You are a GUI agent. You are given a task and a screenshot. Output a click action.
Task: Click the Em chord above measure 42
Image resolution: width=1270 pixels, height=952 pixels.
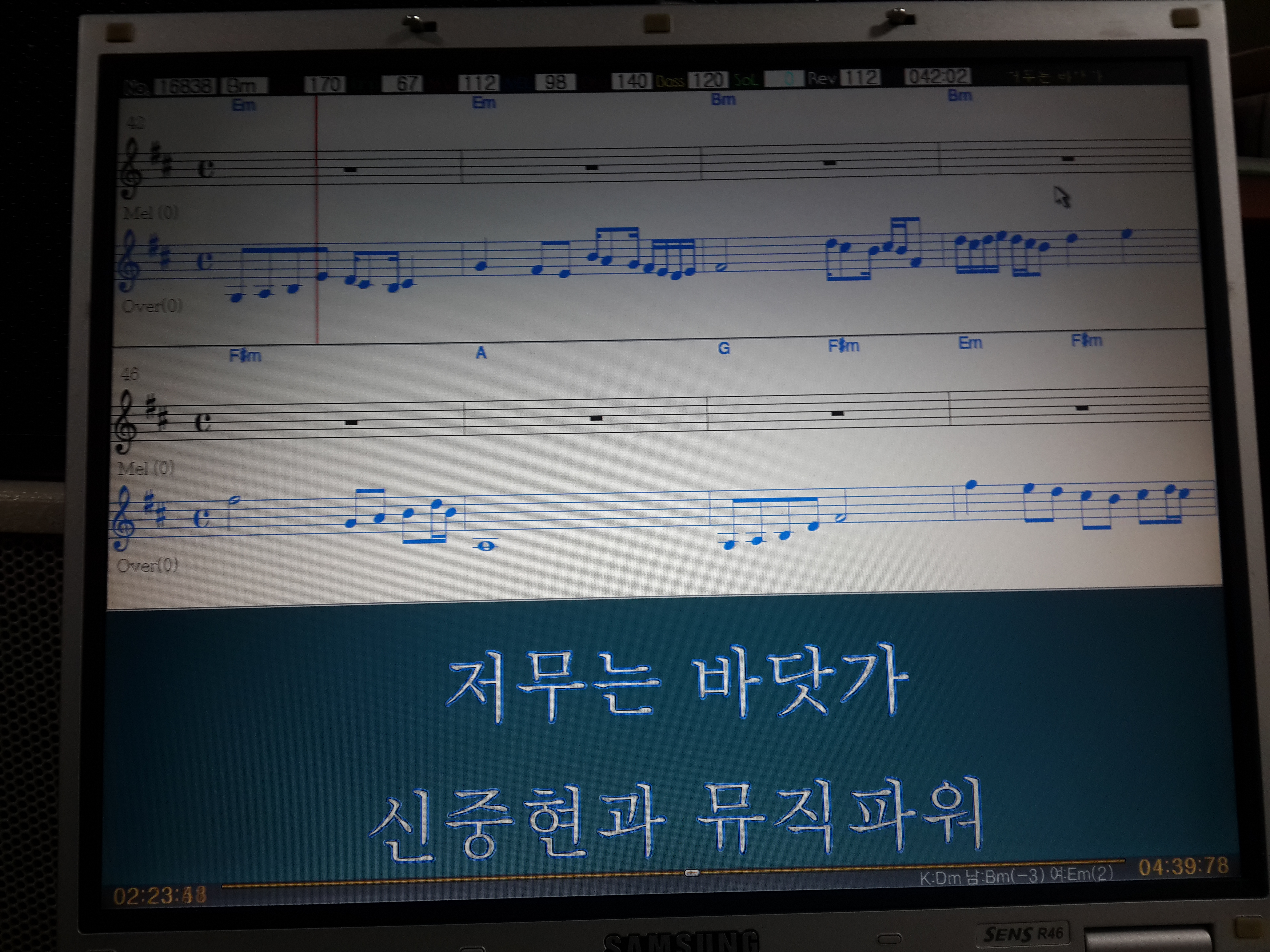click(x=243, y=105)
